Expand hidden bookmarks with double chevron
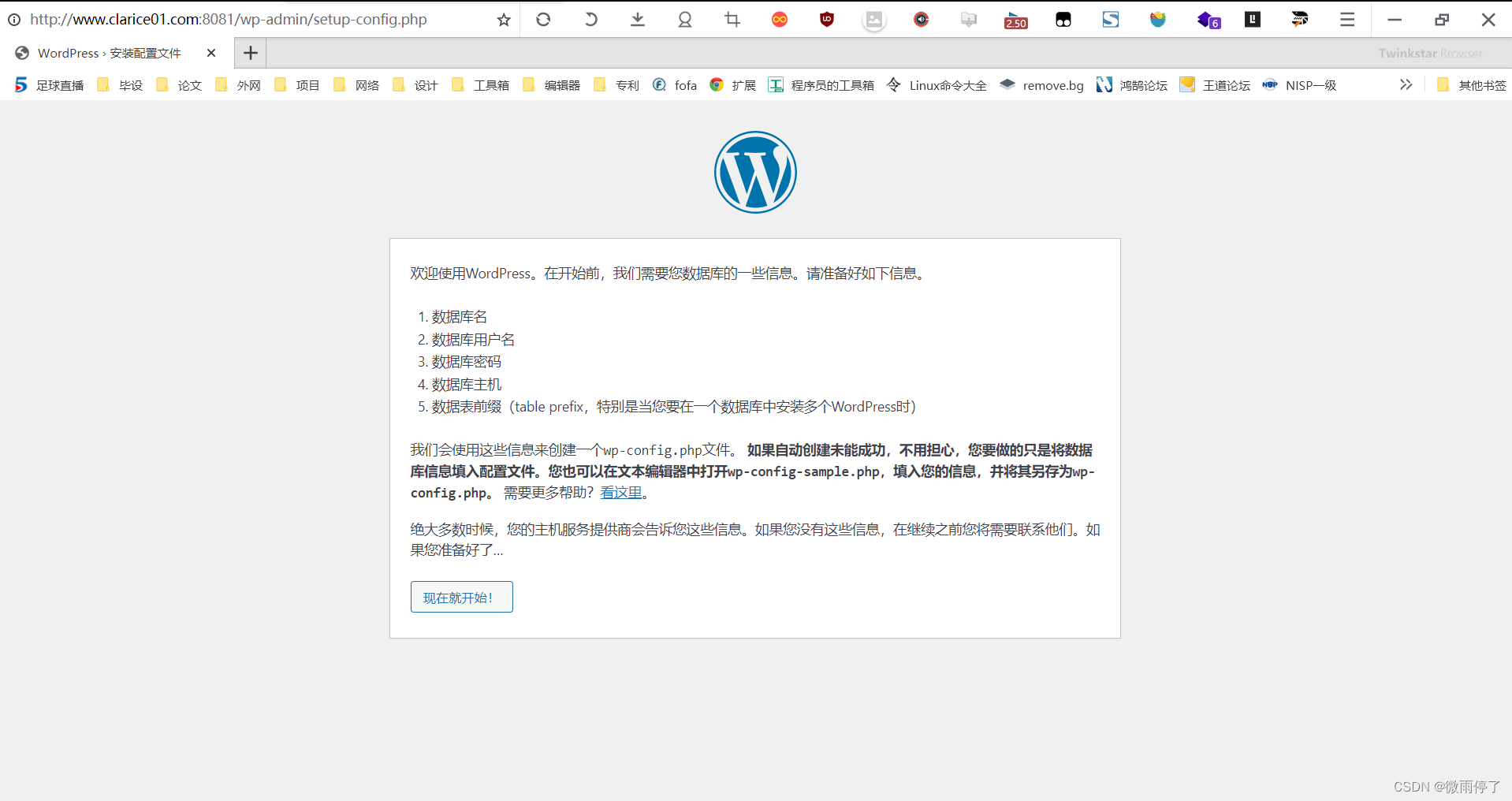The image size is (1512, 801). click(x=1406, y=84)
